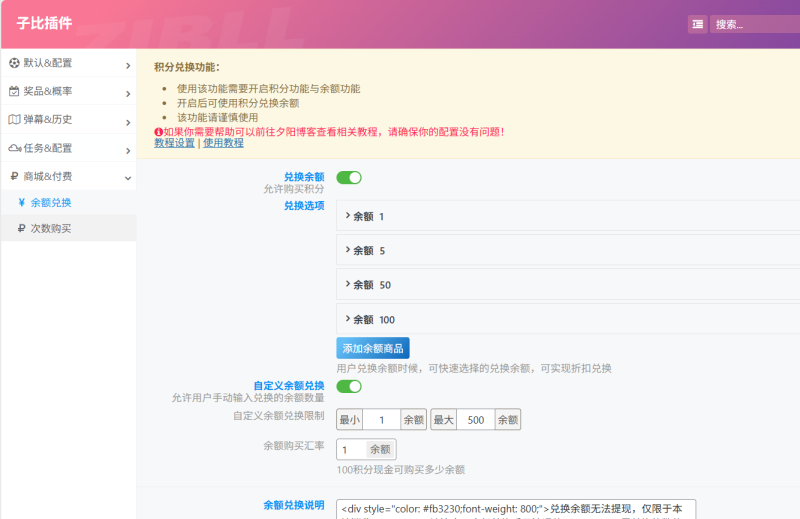Click the 自定义余额兑换限制 label
800x519 pixels.
(x=279, y=416)
